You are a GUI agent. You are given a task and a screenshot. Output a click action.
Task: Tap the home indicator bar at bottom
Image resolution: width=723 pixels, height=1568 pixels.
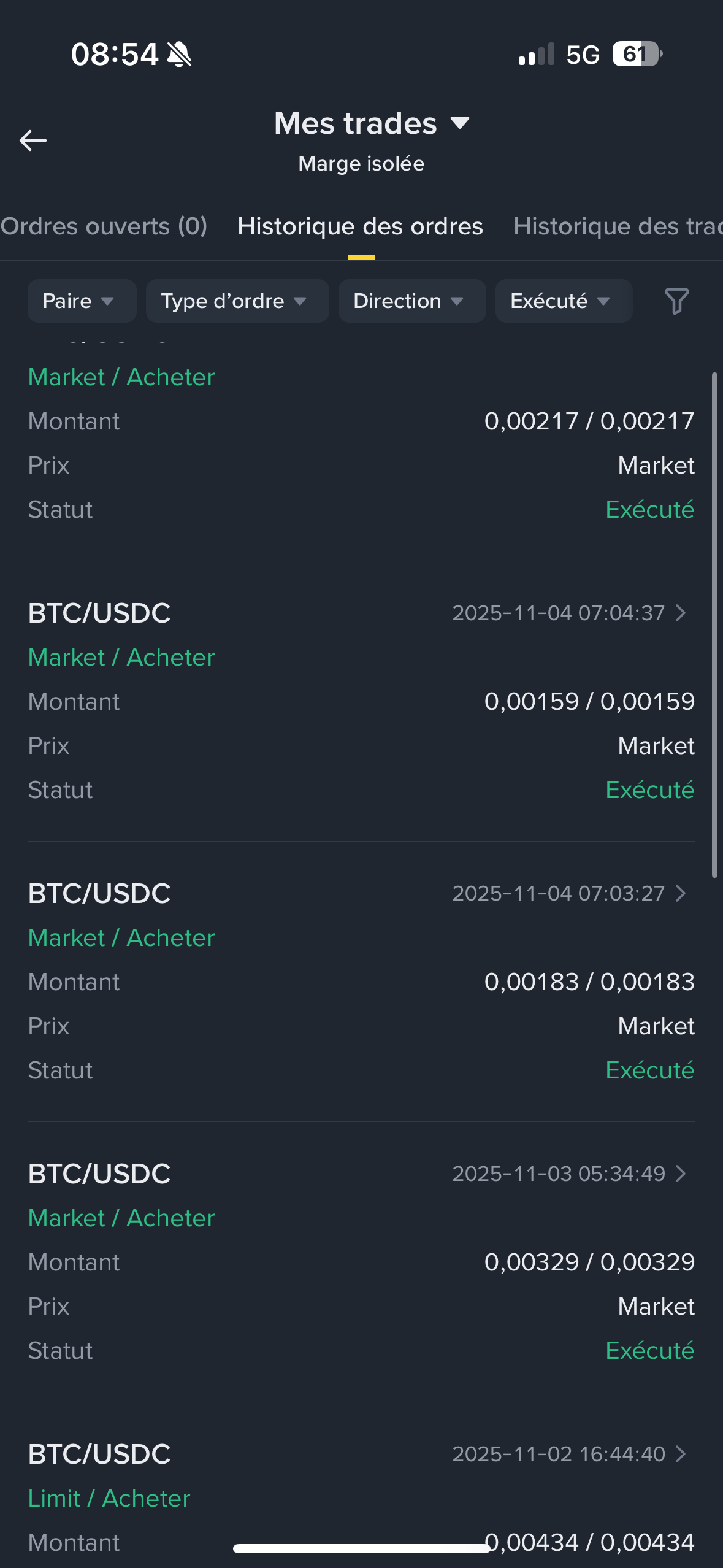click(x=361, y=1548)
